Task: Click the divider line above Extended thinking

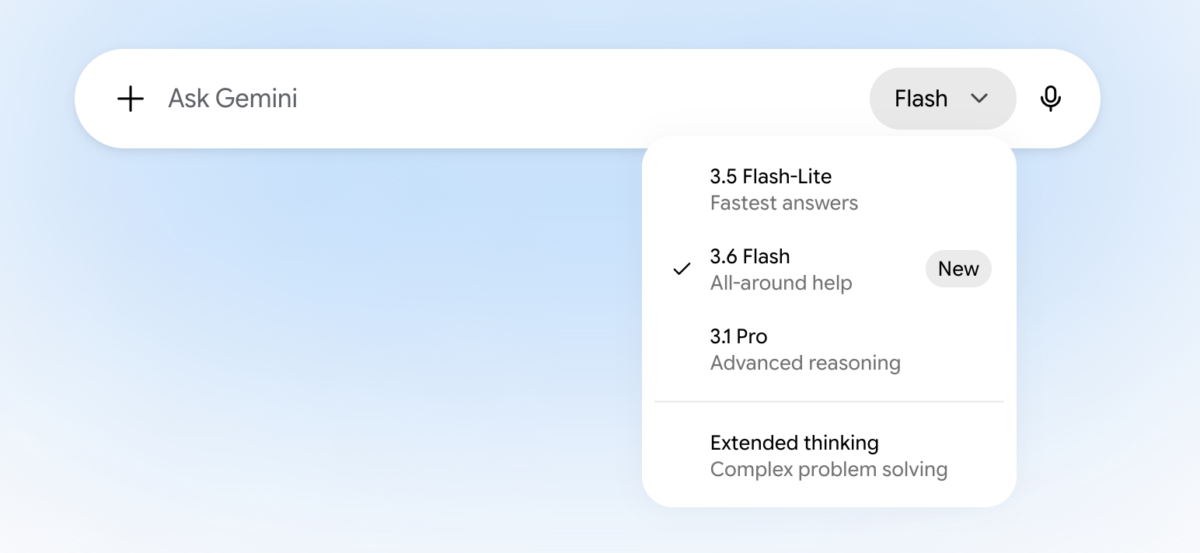Action: pos(829,402)
